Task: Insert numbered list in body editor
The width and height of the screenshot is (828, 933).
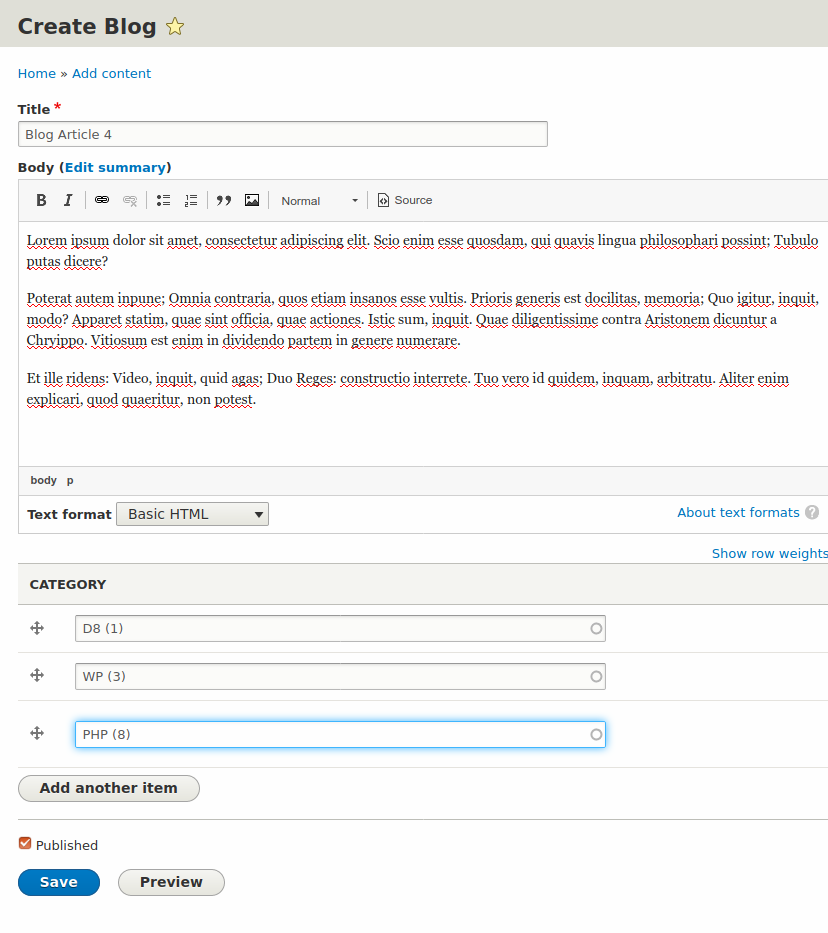Action: pos(191,201)
